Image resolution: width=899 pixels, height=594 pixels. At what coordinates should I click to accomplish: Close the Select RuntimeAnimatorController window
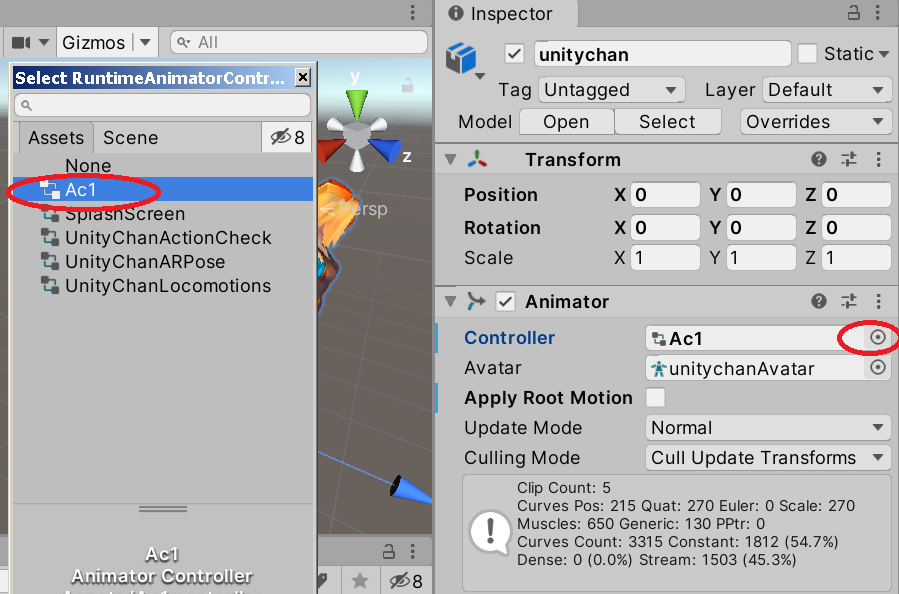click(x=303, y=77)
